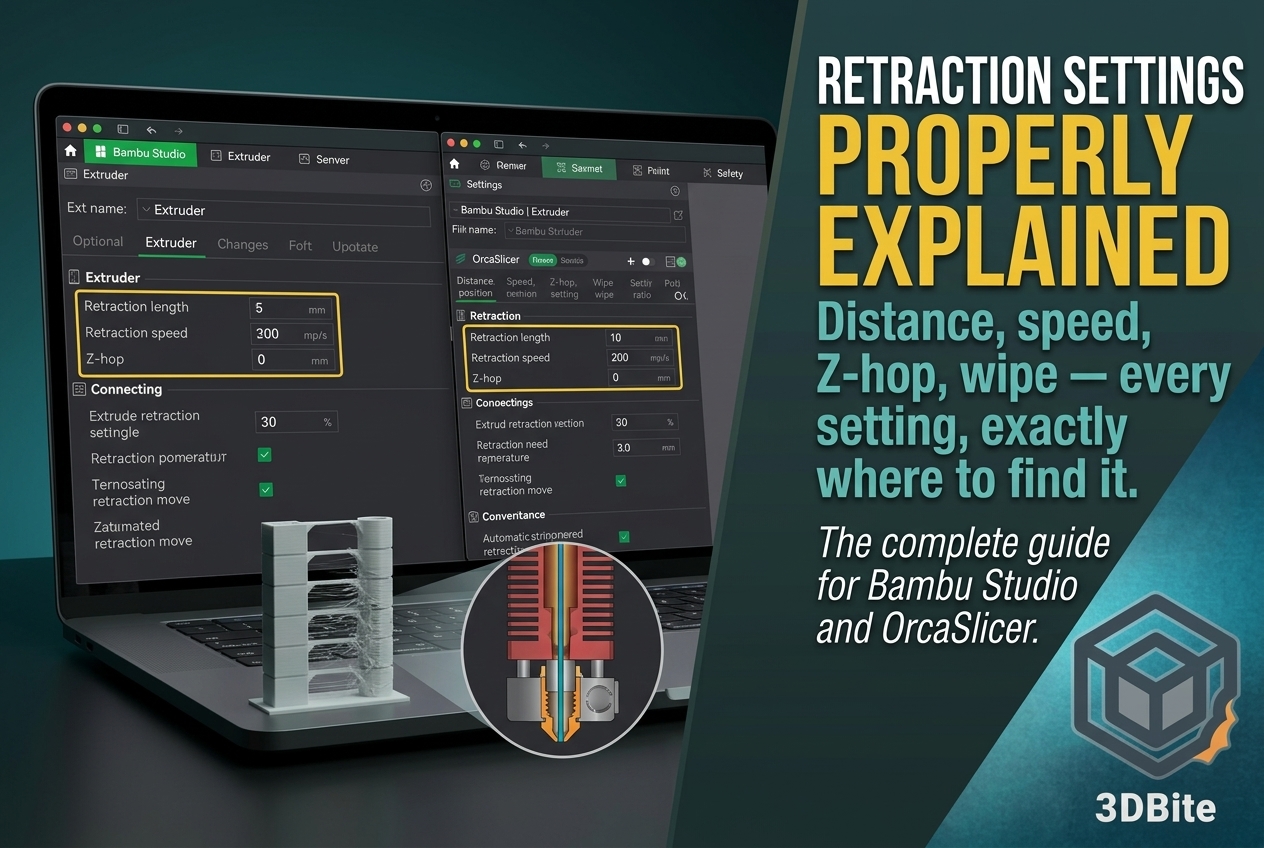
Task: Click the Z-hop field in the right window
Action: pos(642,378)
